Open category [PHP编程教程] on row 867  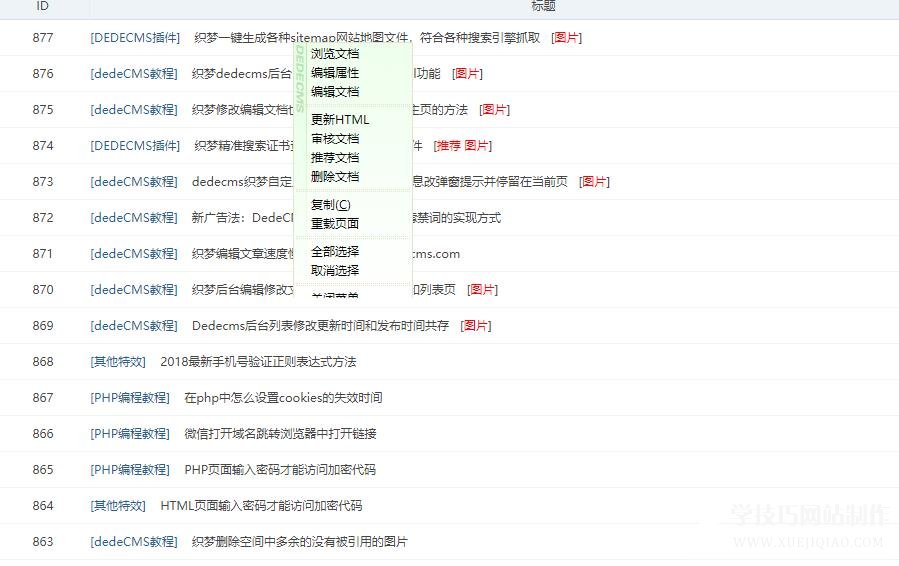pos(130,398)
